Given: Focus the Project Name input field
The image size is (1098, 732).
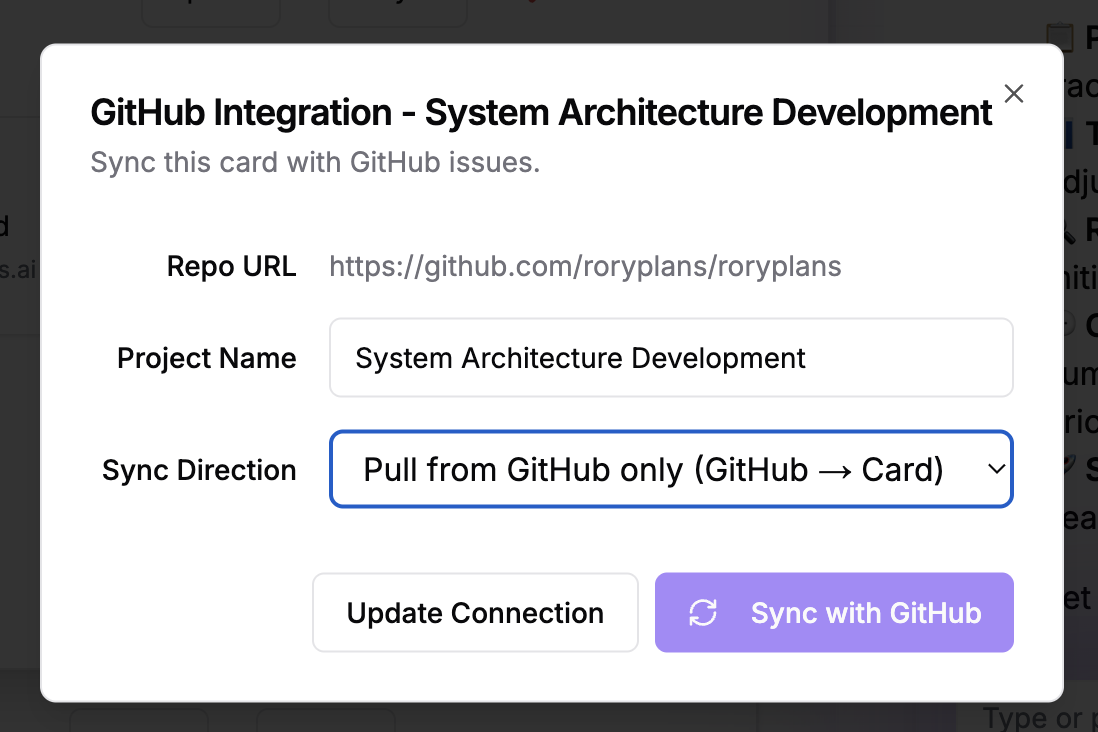Looking at the screenshot, I should 670,358.
